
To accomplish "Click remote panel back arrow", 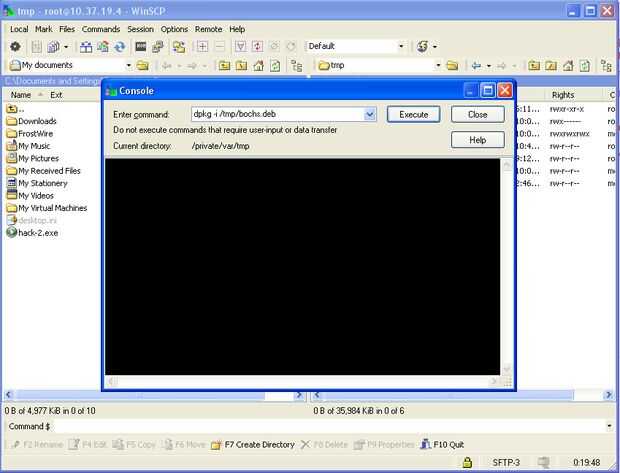I will [476, 66].
